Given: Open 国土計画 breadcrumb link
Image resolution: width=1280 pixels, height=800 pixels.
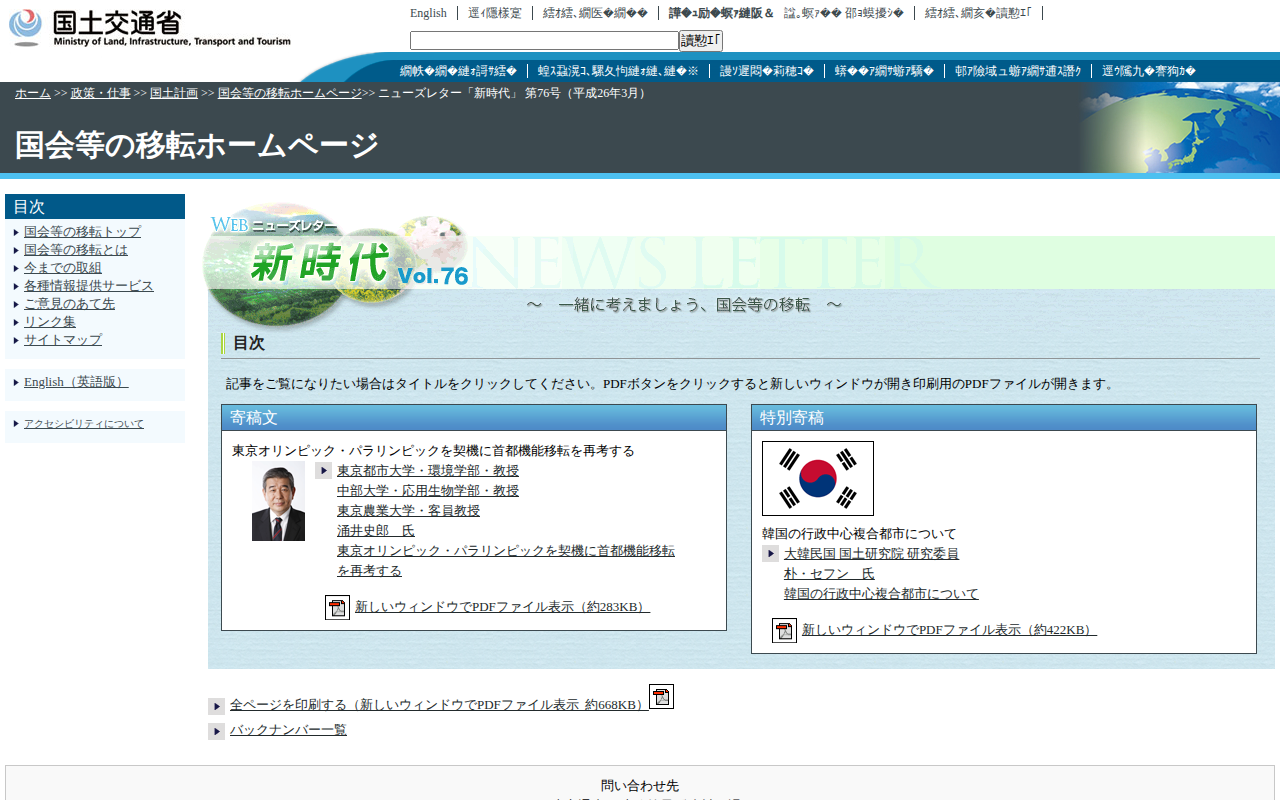Looking at the screenshot, I should pyautogui.click(x=173, y=93).
